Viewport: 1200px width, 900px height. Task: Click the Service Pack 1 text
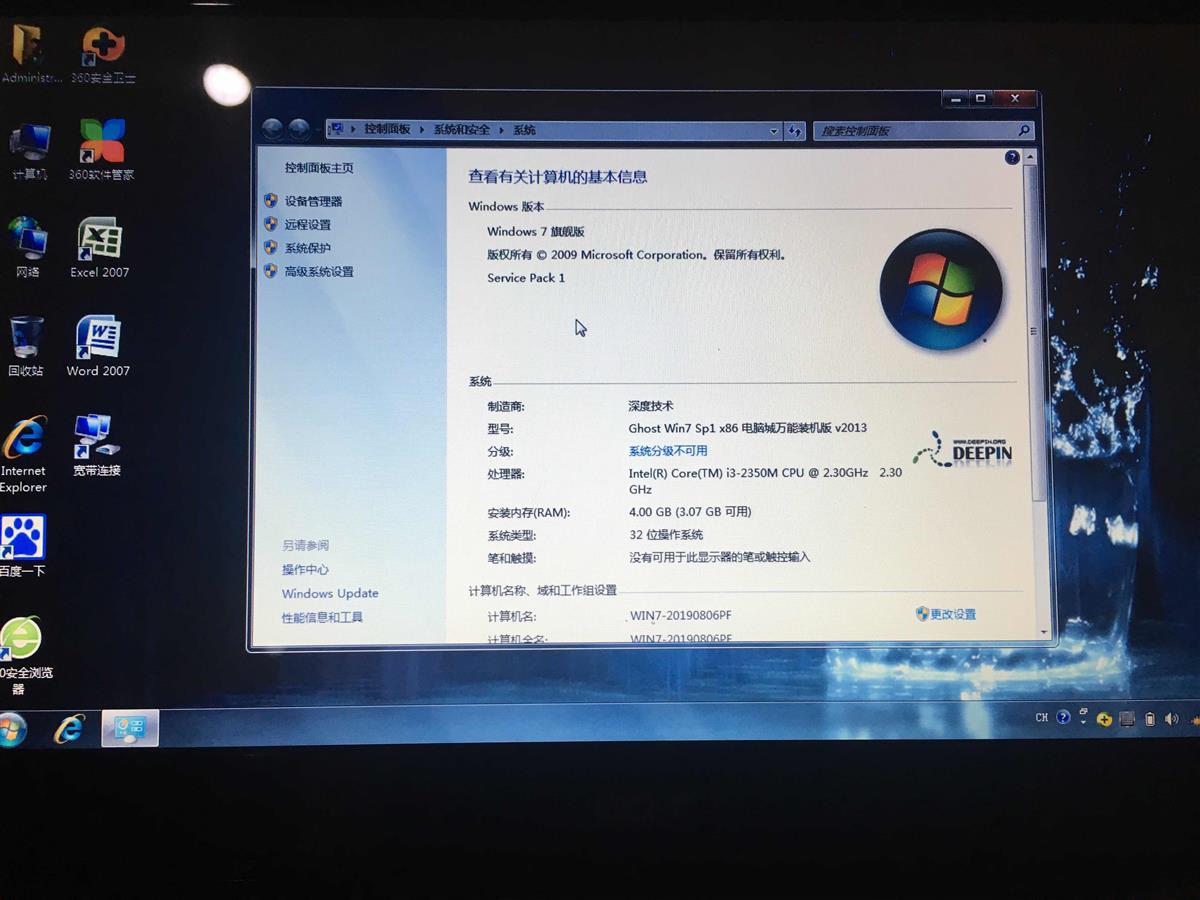pyautogui.click(x=526, y=278)
